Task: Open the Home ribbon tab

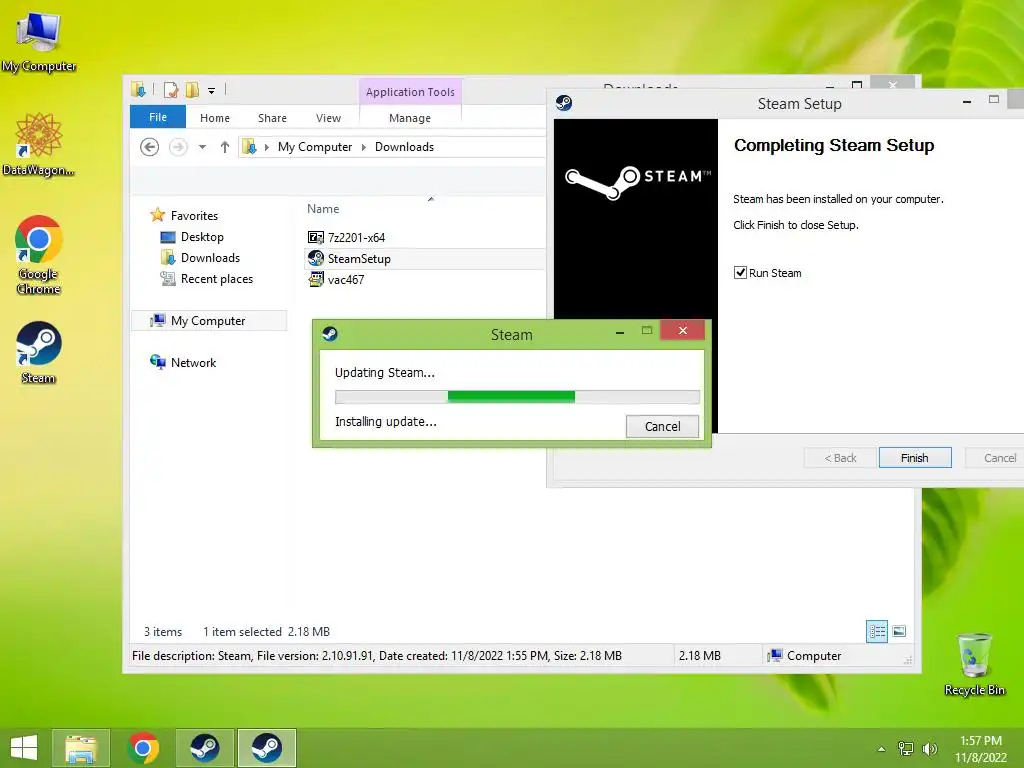Action: coord(215,118)
